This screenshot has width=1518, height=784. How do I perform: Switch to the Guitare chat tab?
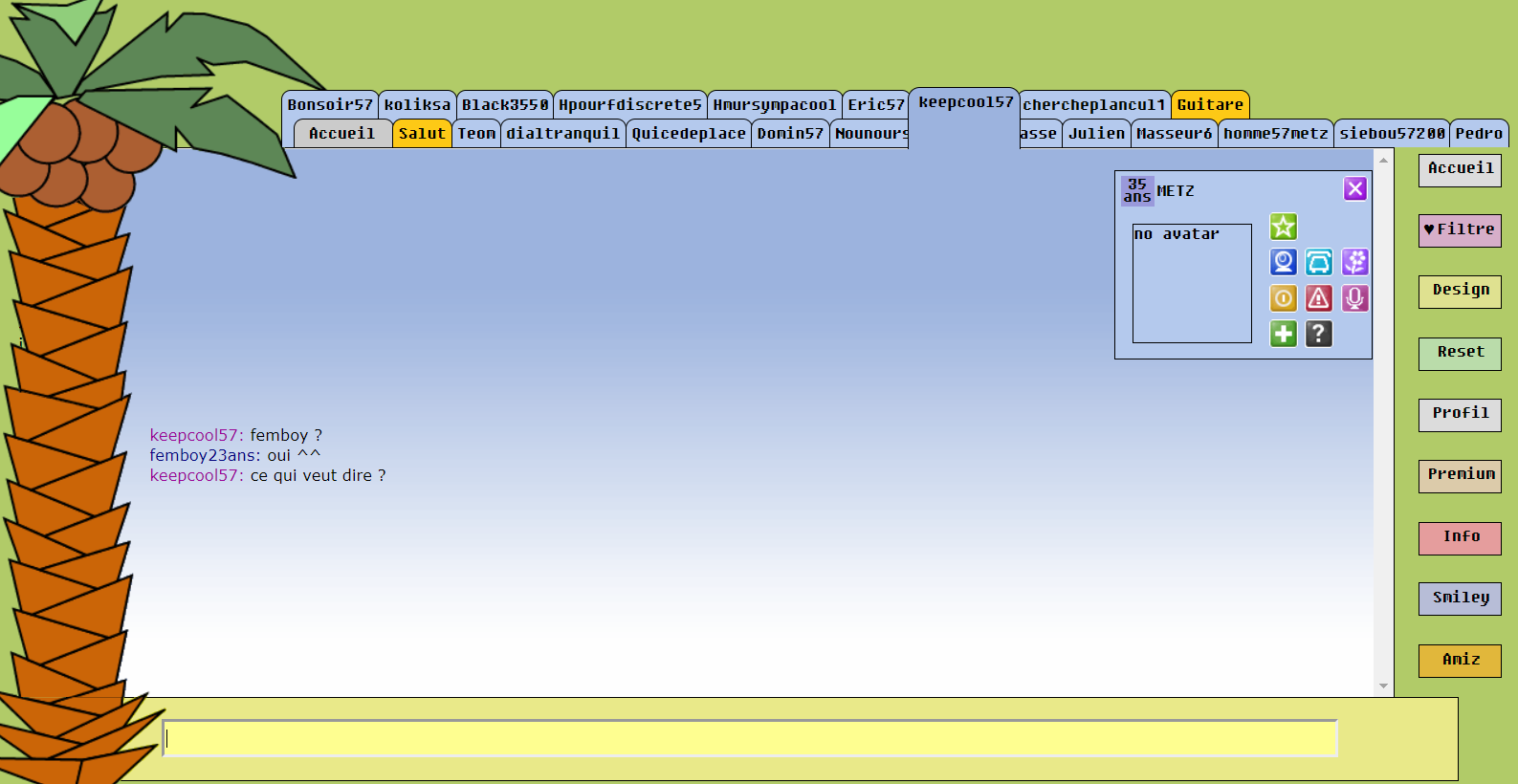[x=1209, y=105]
